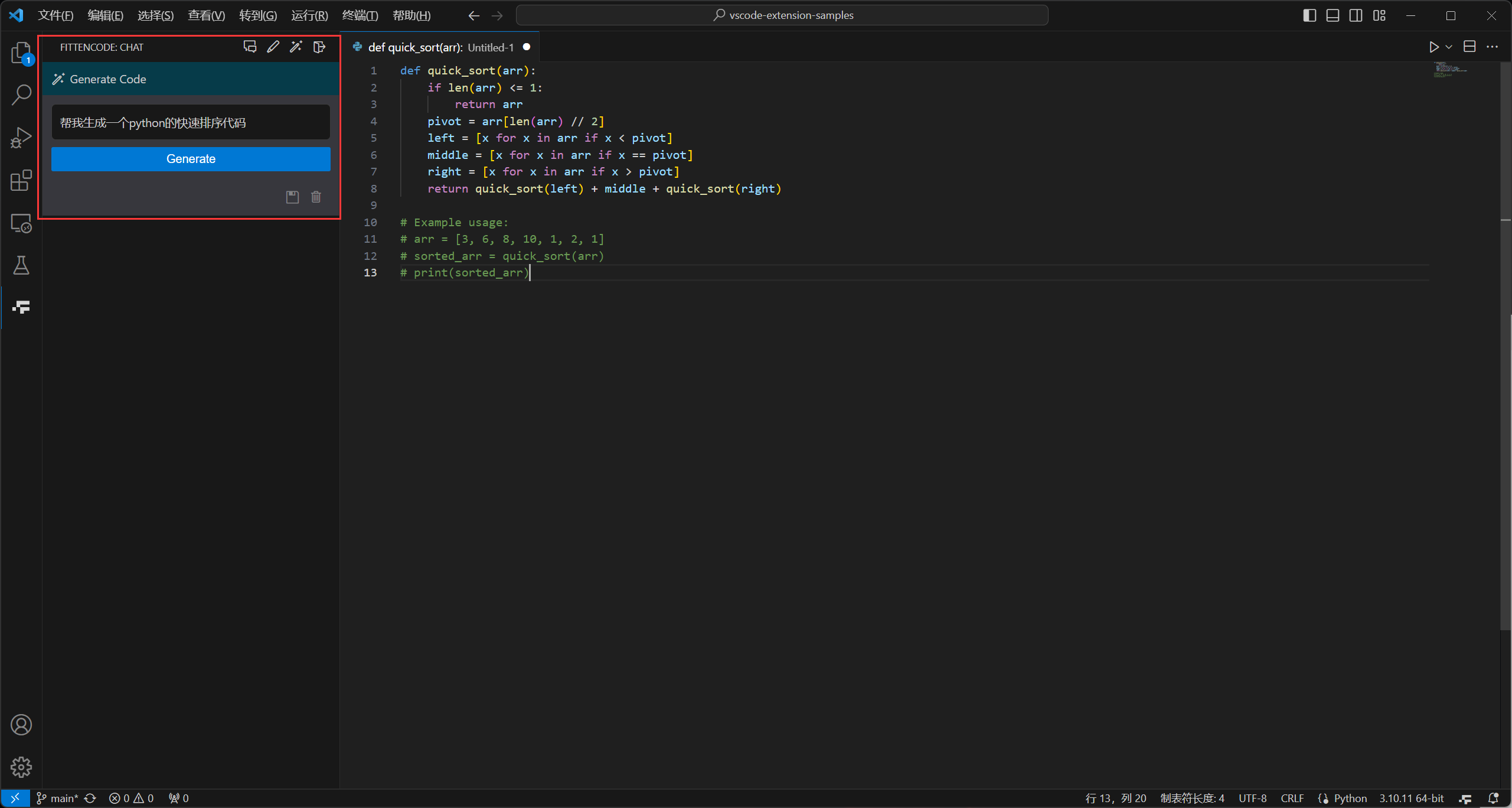Go to line via 行 13, 列 20
The width and height of the screenshot is (1512, 808).
click(1116, 799)
